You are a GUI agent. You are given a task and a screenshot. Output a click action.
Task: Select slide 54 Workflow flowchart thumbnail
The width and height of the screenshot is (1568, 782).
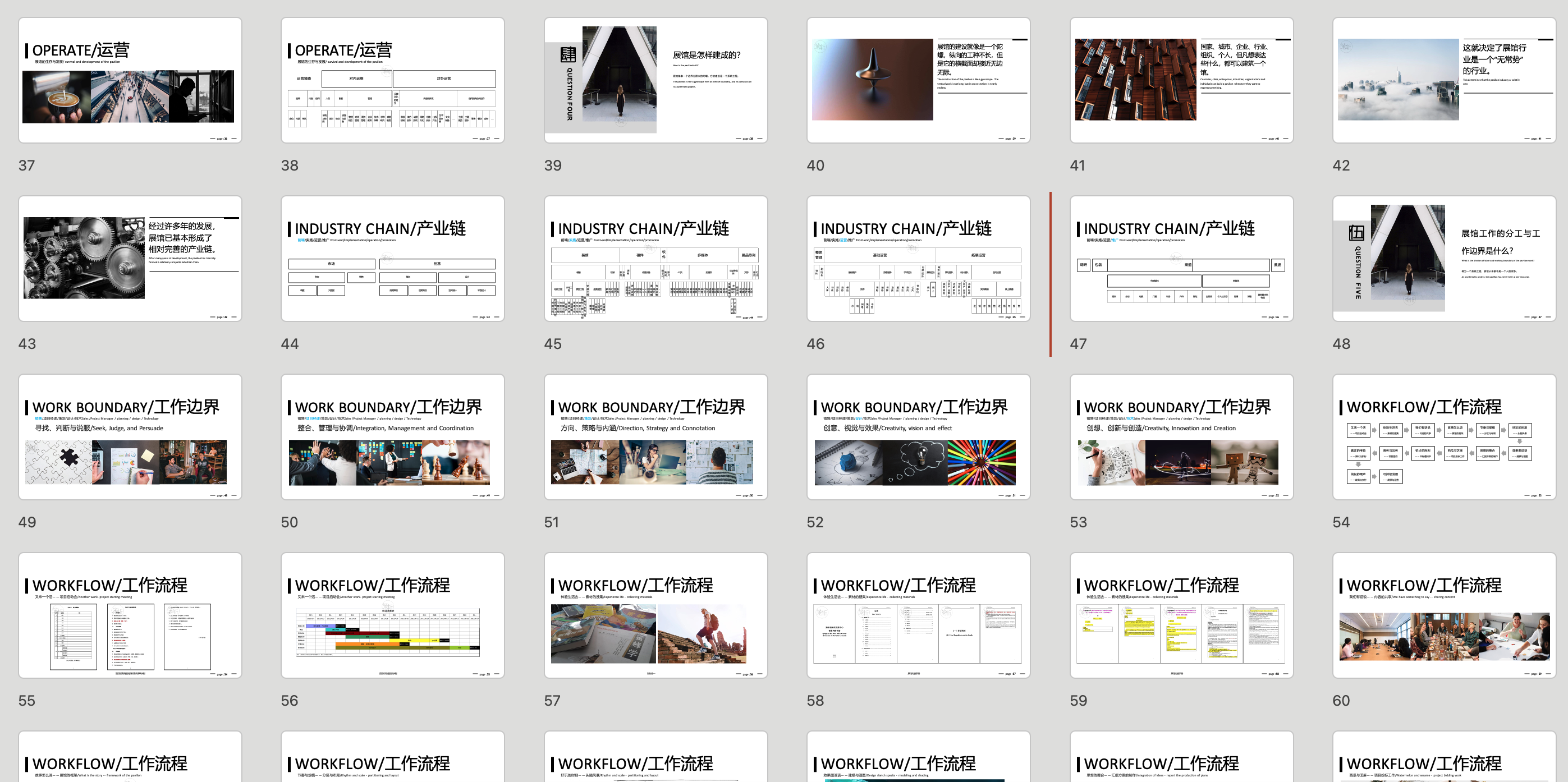1444,437
